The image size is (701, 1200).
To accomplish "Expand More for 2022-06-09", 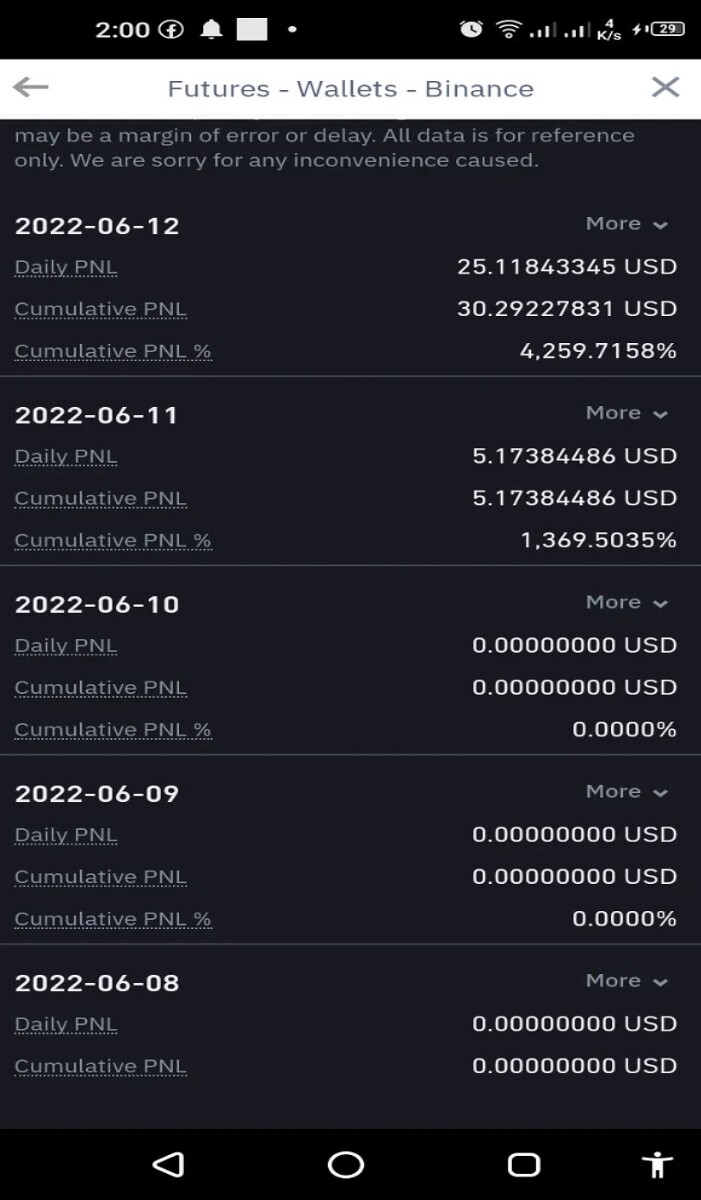I will click(x=626, y=791).
